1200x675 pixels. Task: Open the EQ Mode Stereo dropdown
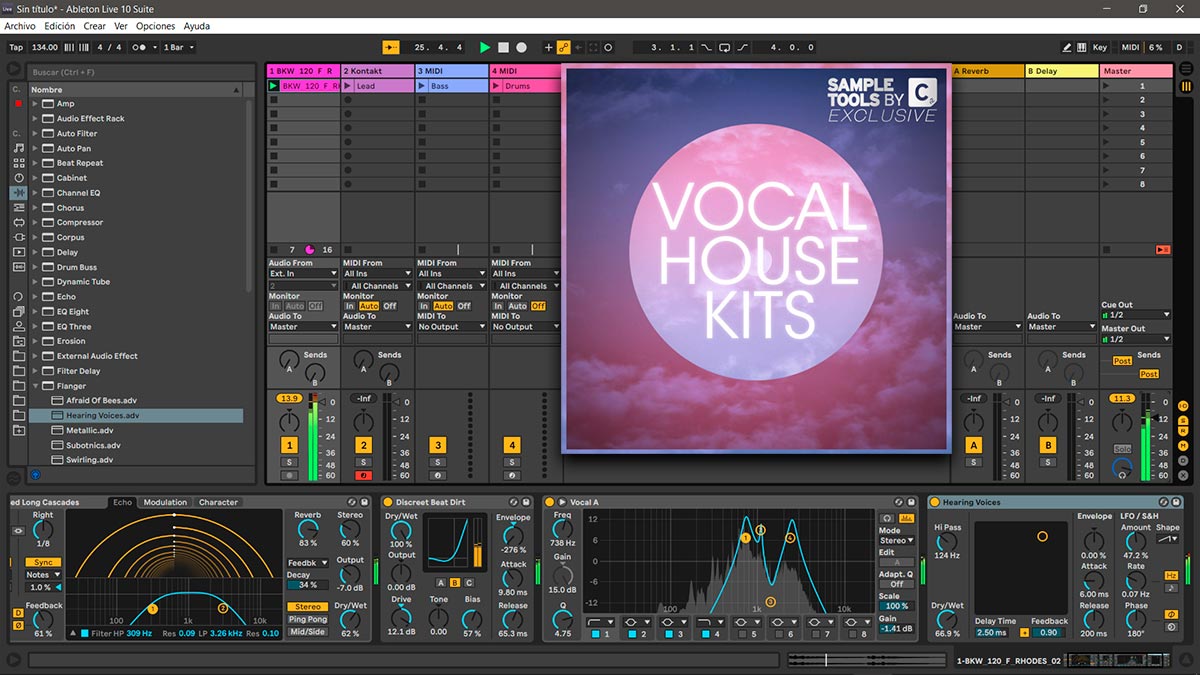point(896,540)
